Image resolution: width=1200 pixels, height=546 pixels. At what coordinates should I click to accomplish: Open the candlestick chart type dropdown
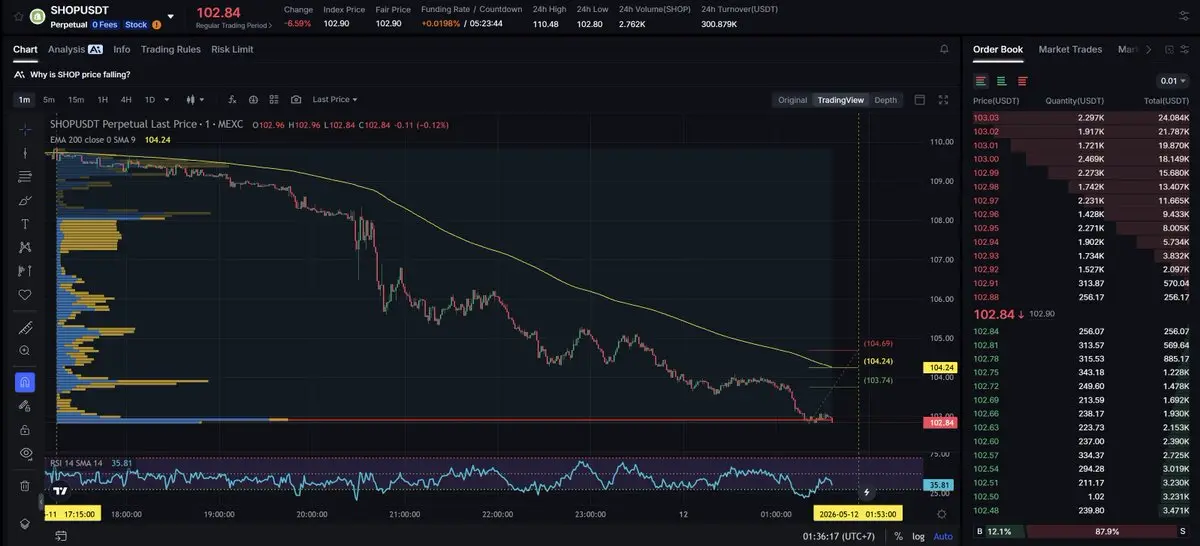tap(195, 100)
